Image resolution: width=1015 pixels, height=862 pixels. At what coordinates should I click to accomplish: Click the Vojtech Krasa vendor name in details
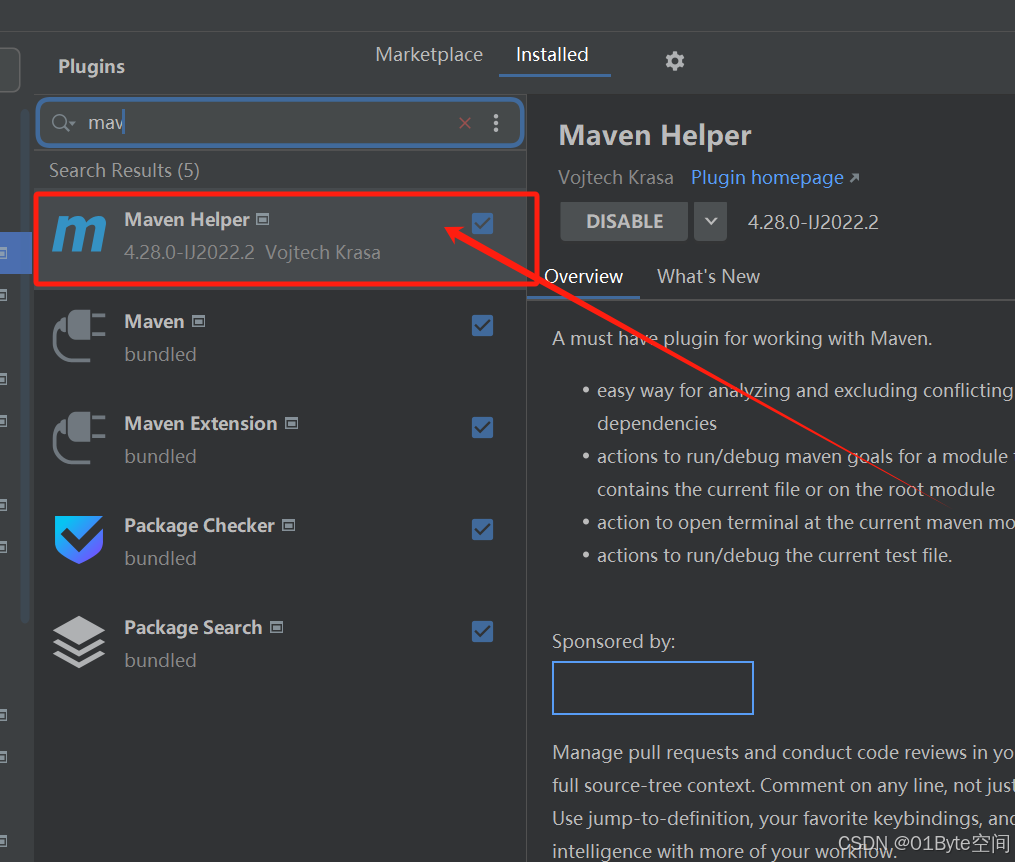[616, 177]
